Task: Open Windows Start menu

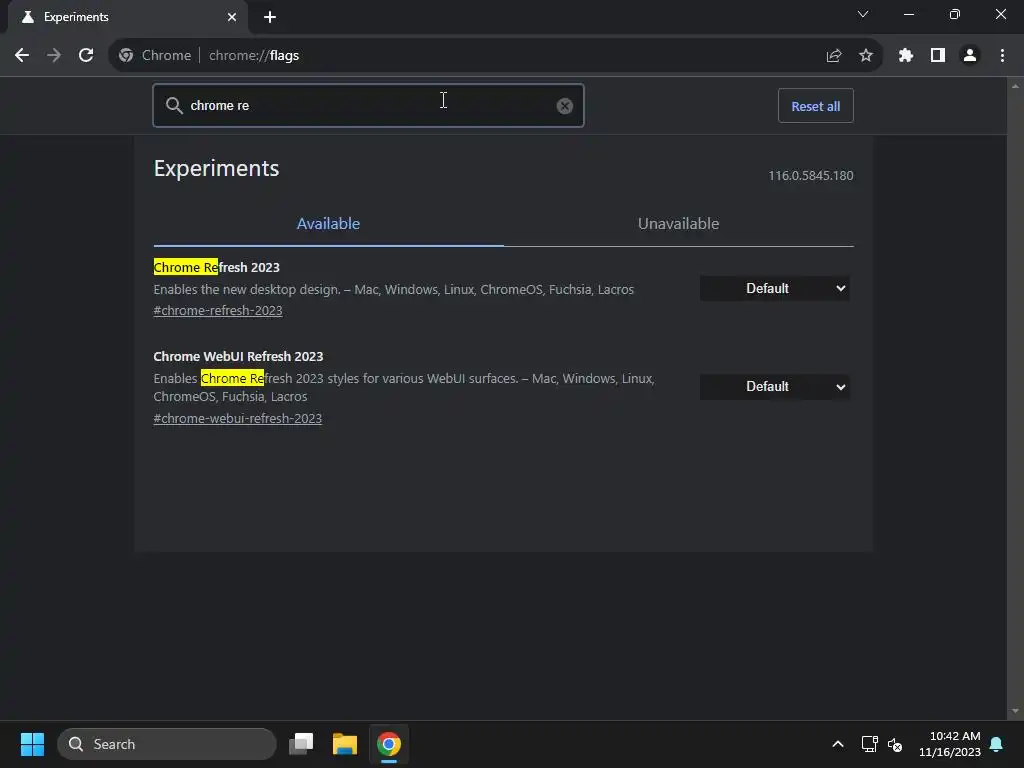Action: point(32,744)
